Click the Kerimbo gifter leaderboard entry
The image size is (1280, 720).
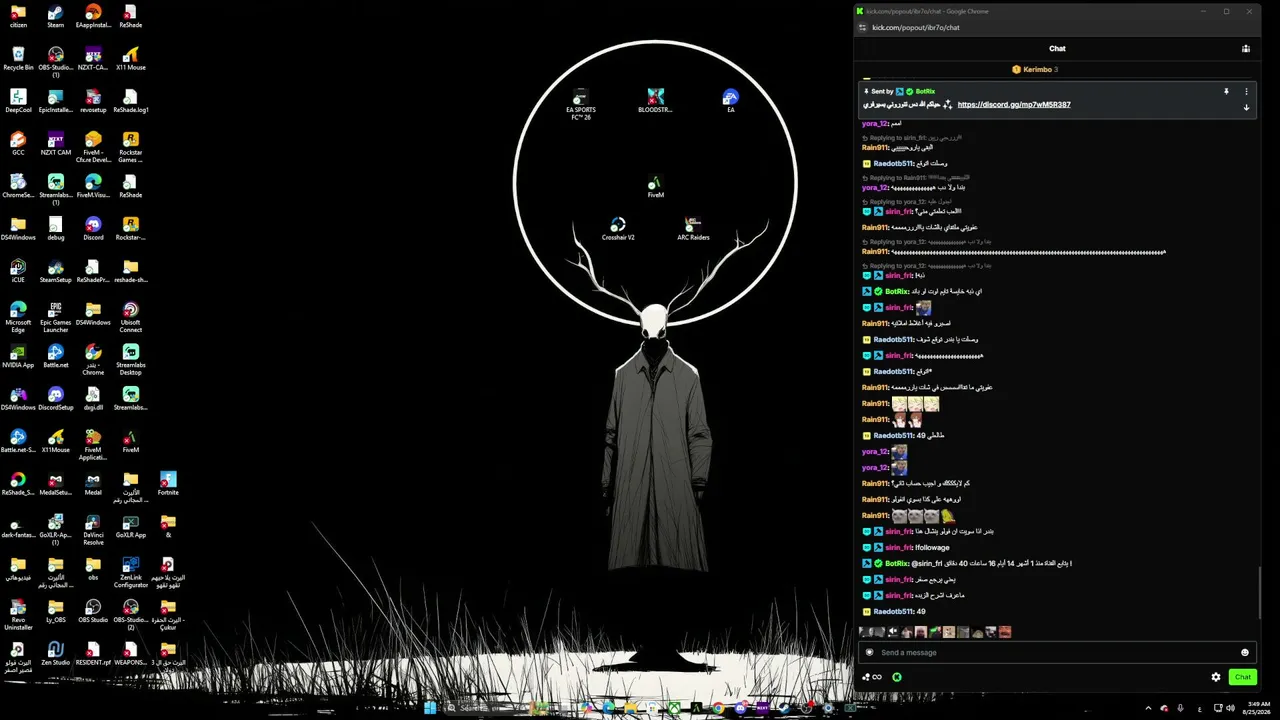tap(1035, 69)
